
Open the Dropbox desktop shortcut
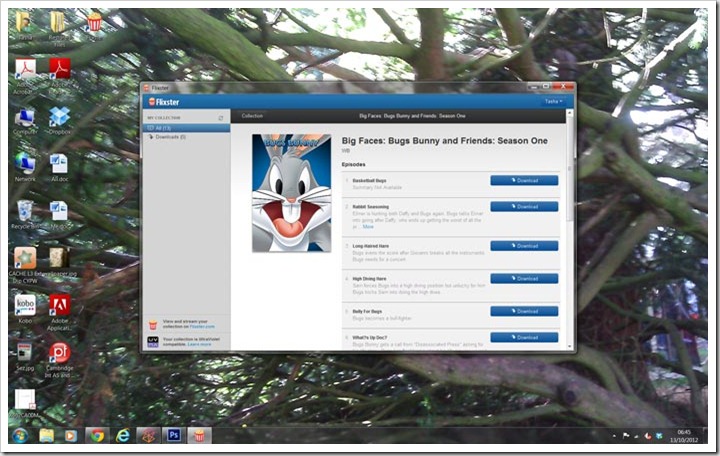pos(60,121)
